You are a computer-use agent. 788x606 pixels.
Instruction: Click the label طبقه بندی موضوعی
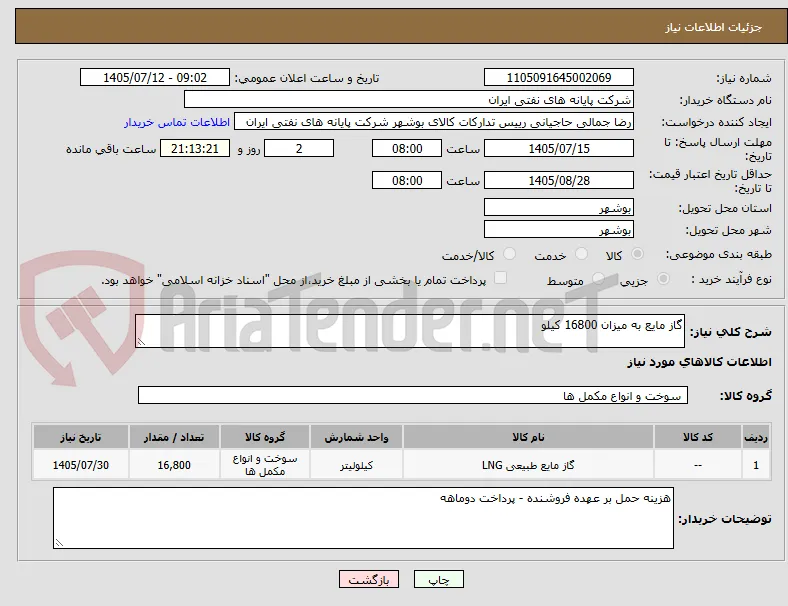pyautogui.click(x=719, y=254)
